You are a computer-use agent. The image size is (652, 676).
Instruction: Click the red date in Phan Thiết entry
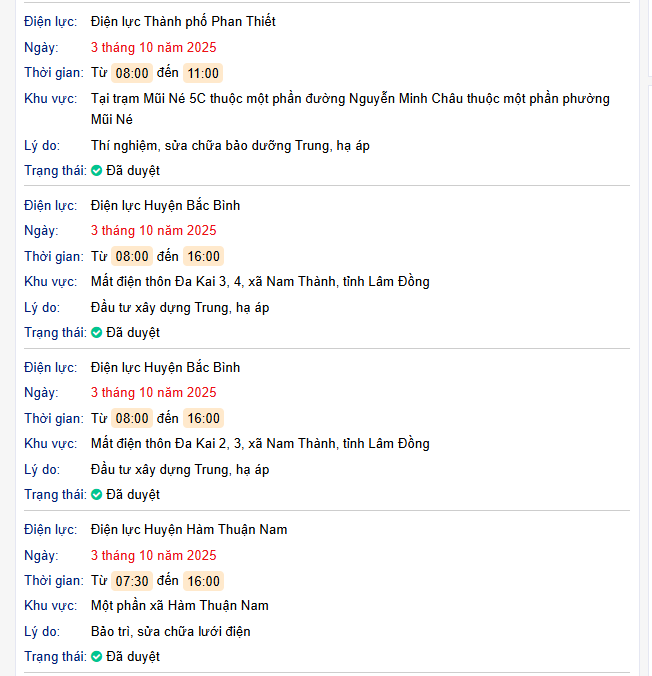tap(153, 47)
